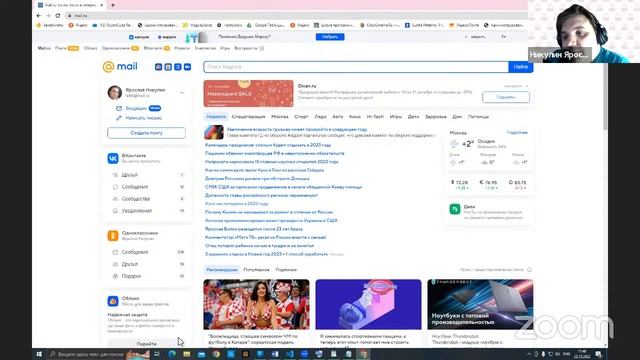This screenshot has width=640, height=360.
Task: Click the Yandex search input field
Action: tap(356, 67)
